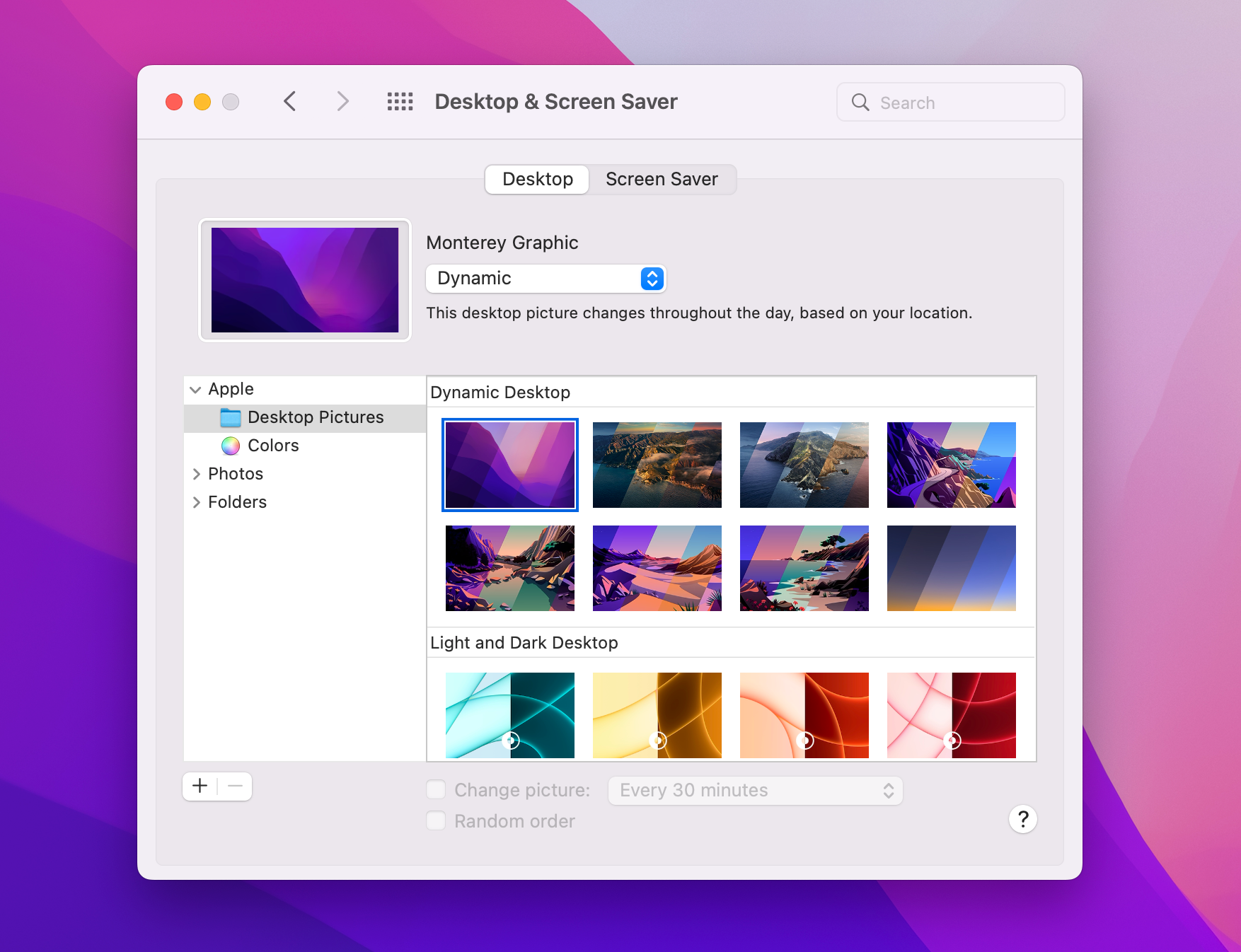Select Desktop Pictures in the sidebar
This screenshot has height=952, width=1241.
point(305,418)
